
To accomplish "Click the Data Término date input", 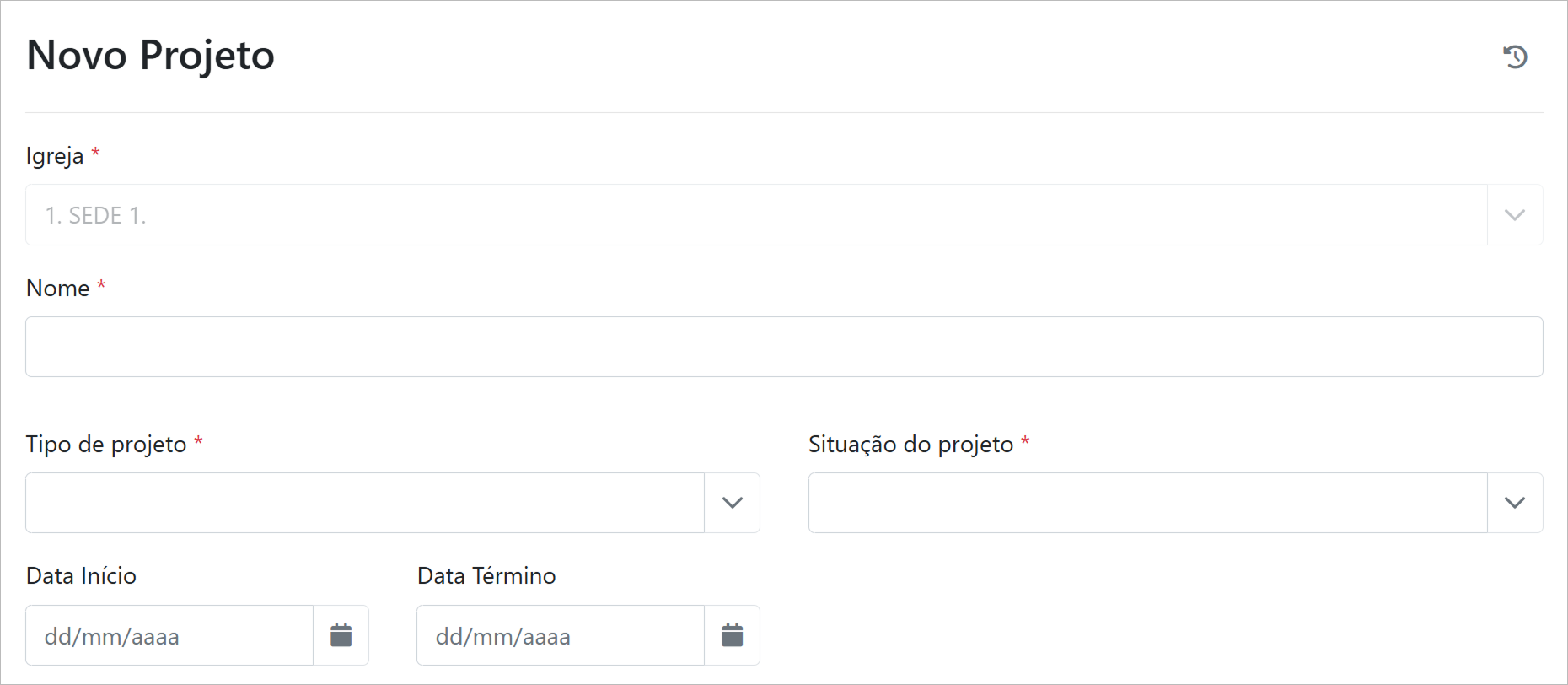I will (561, 635).
